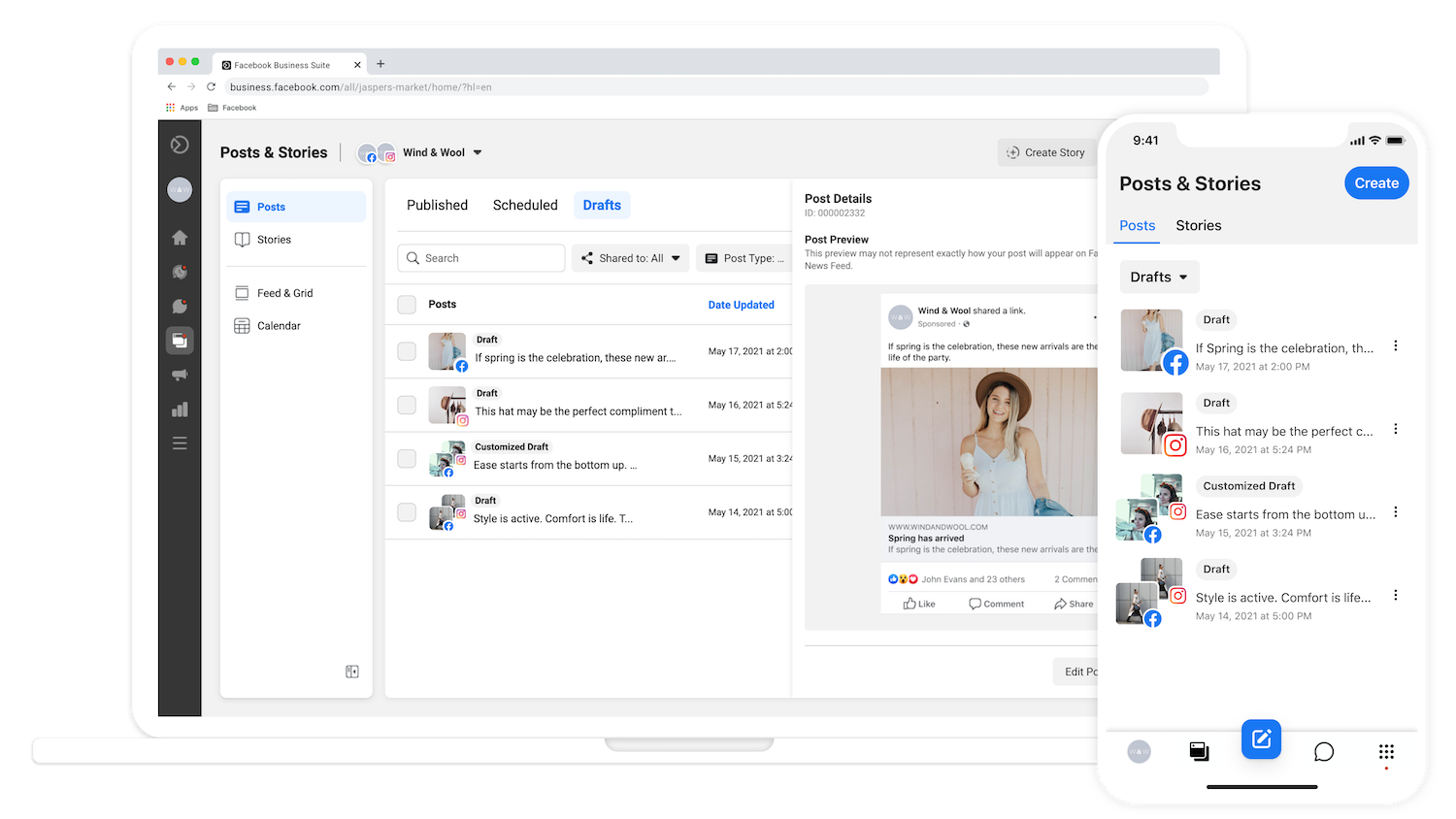Check the Customized Draft row checkbox

click(406, 458)
